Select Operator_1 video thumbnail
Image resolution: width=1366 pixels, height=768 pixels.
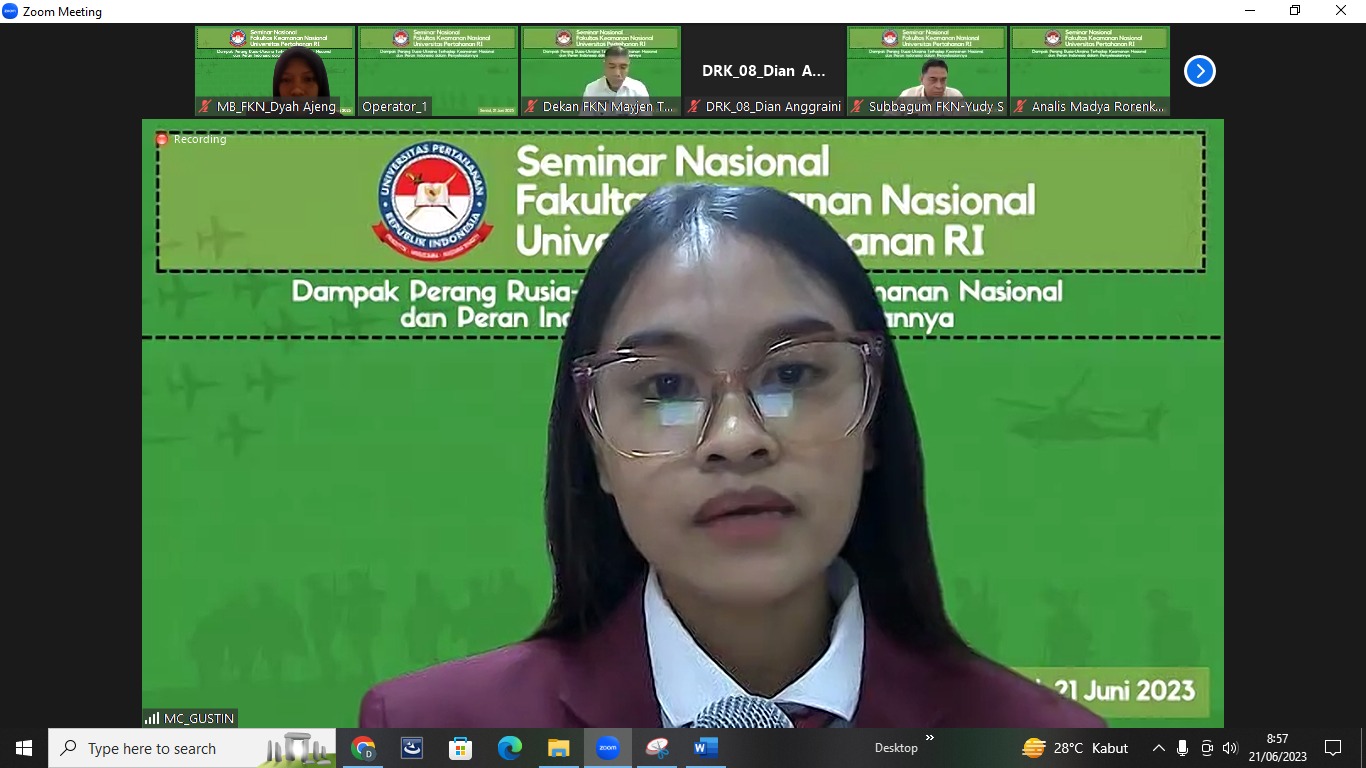pos(438,71)
